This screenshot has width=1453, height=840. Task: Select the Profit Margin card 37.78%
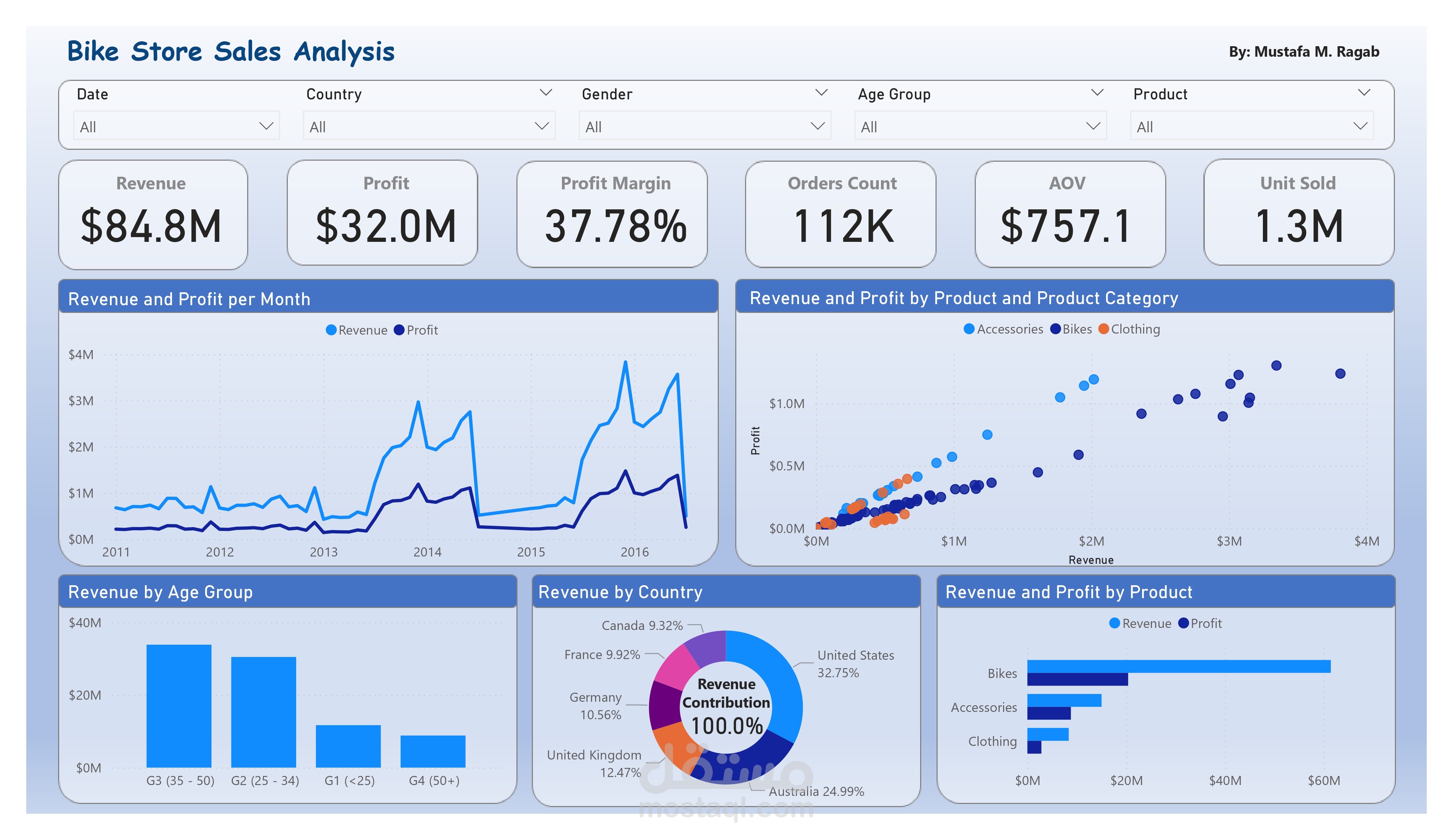point(612,214)
